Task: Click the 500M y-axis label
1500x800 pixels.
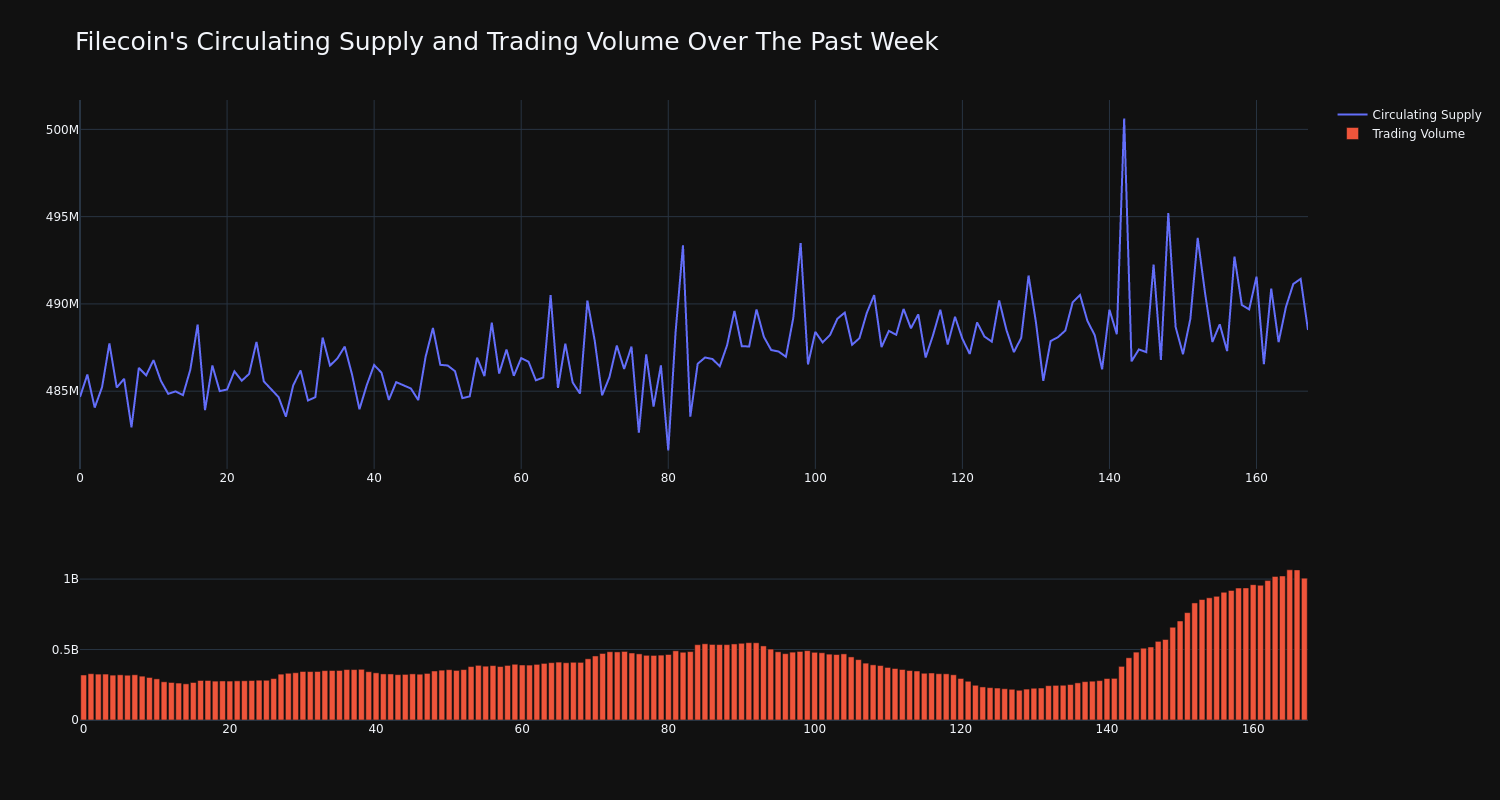Action: 62,130
